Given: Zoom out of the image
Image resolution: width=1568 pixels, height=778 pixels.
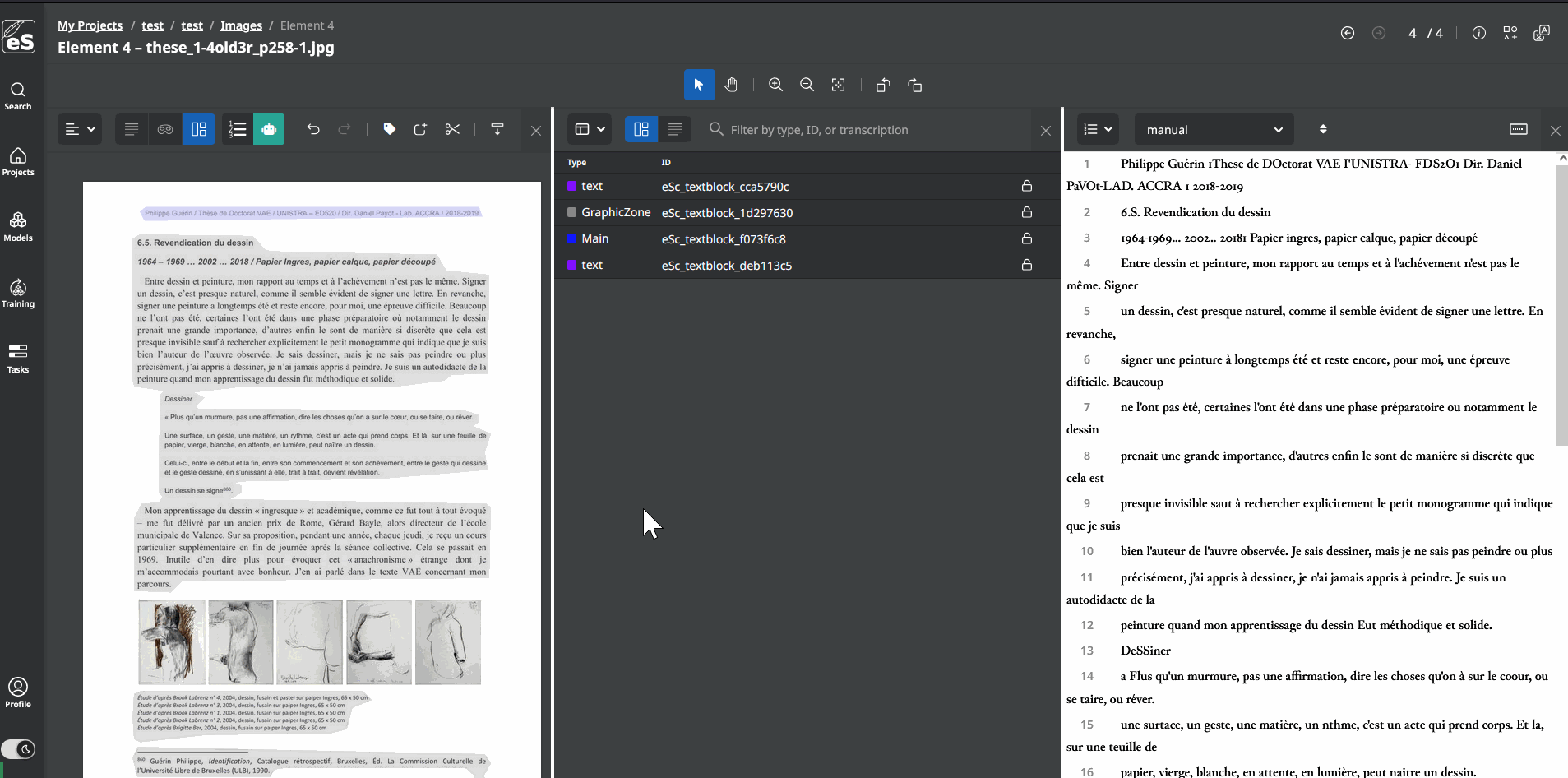Looking at the screenshot, I should tap(807, 85).
